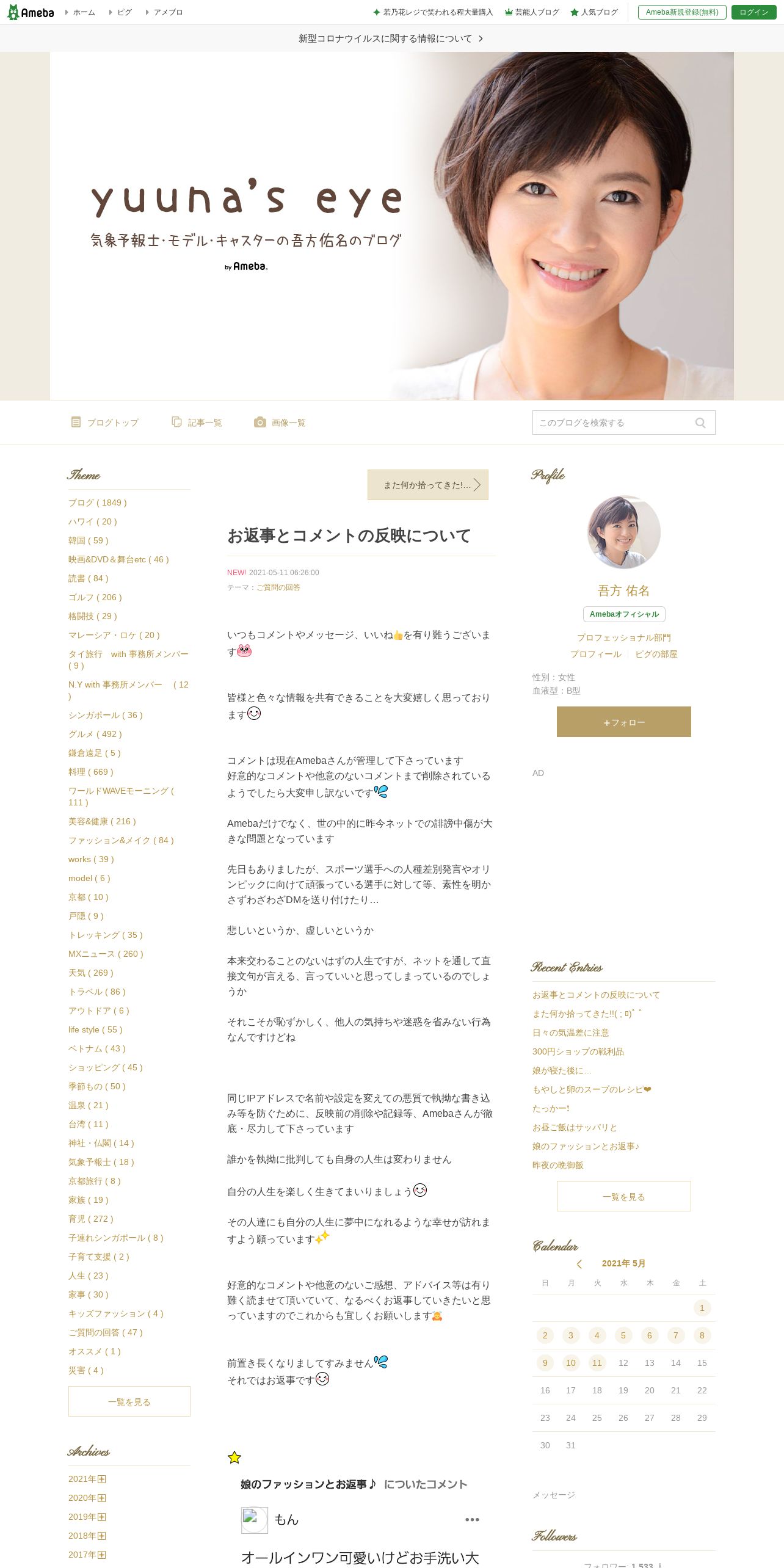Open theme 育児 ( 272 )
The image size is (784, 1568).
pos(91,1219)
